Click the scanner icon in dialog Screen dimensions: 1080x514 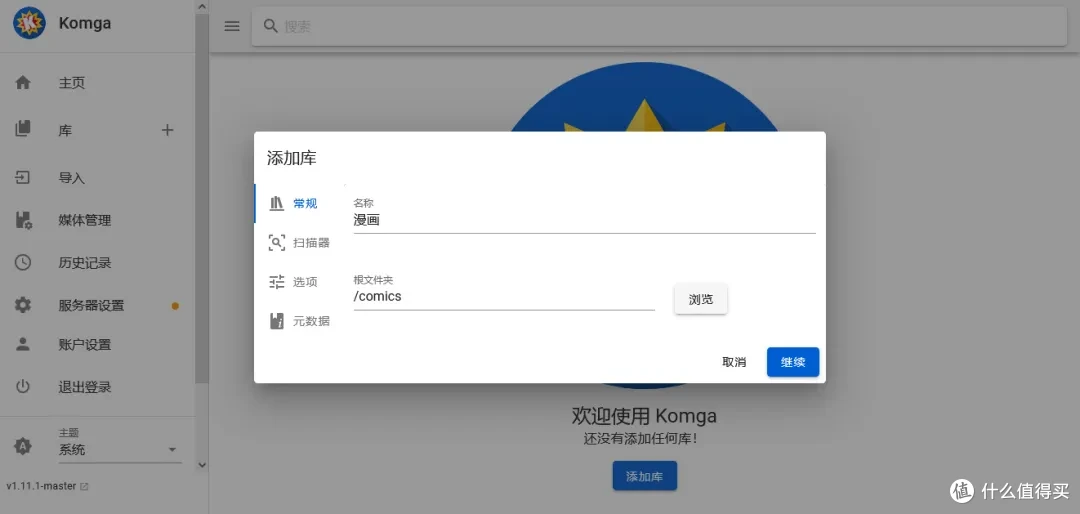[x=277, y=243]
